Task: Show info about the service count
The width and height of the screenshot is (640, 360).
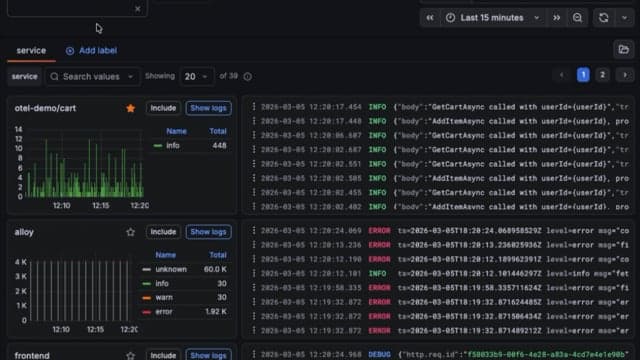Action: point(247,77)
